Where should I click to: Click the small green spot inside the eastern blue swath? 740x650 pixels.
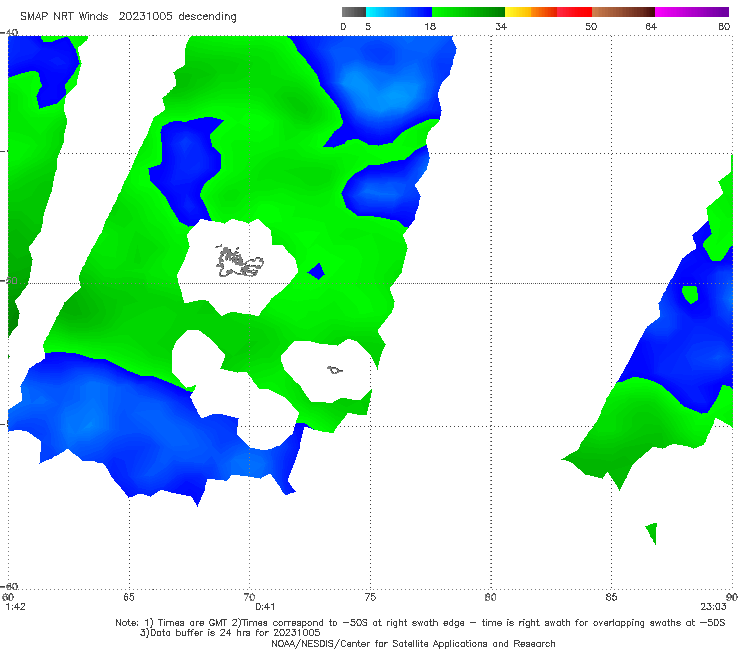click(690, 294)
